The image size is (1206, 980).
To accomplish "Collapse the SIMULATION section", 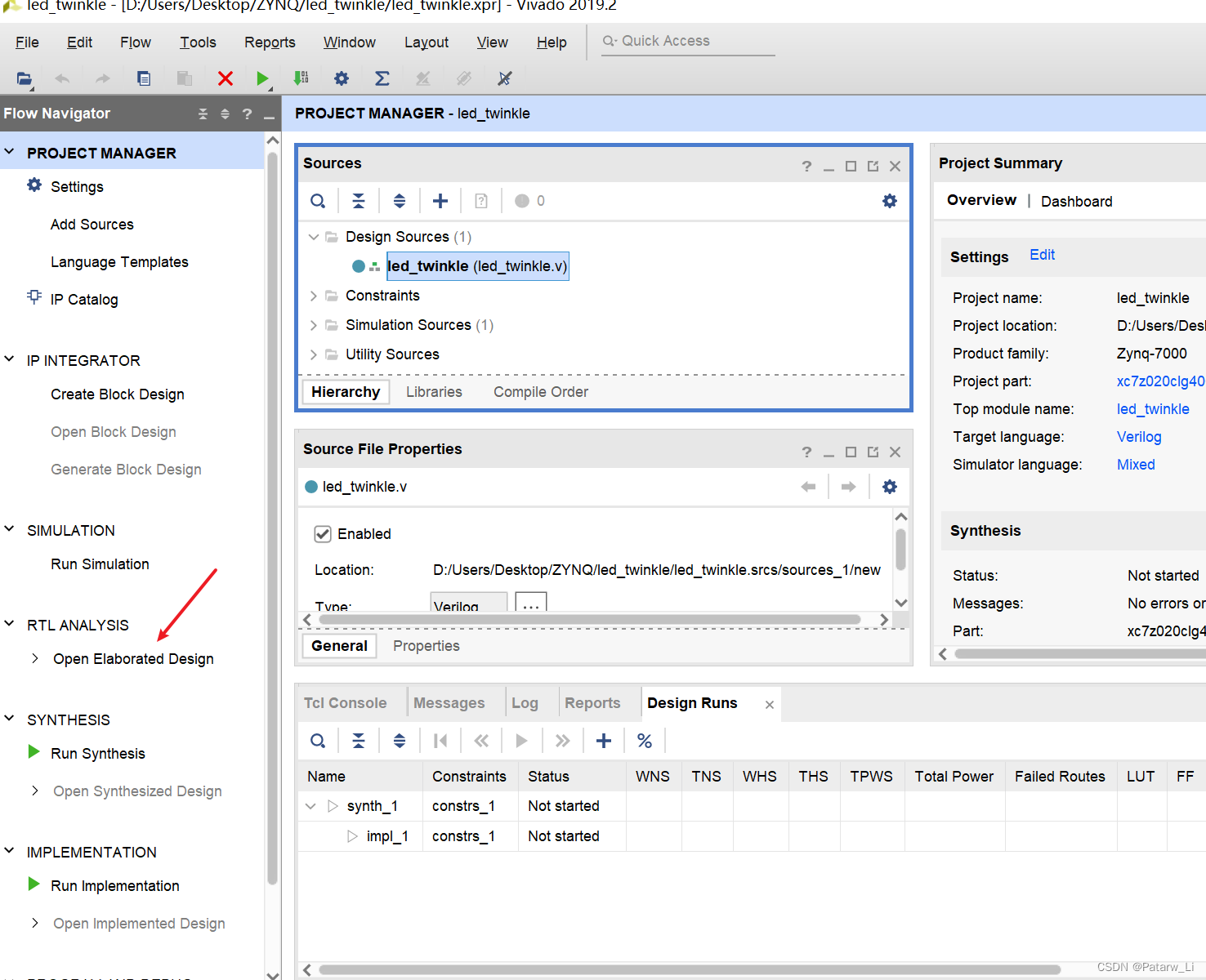I will (10, 529).
